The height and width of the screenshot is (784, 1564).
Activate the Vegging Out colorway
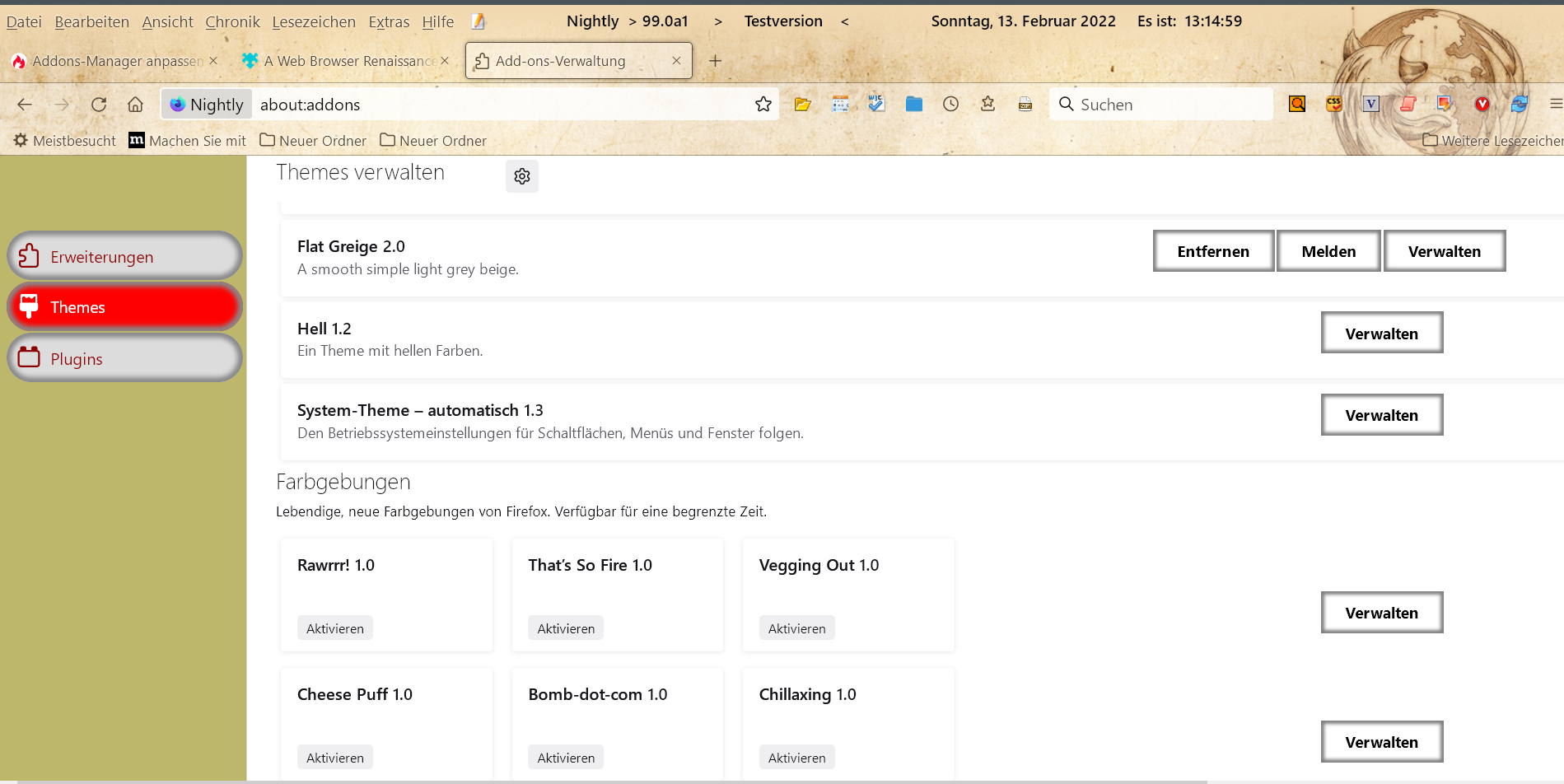click(x=796, y=628)
